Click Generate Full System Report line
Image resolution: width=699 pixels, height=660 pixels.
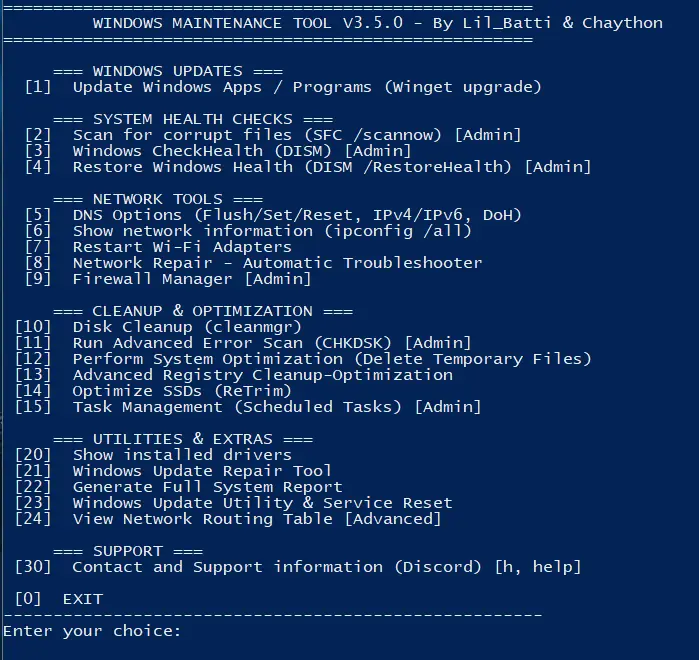click(x=207, y=487)
